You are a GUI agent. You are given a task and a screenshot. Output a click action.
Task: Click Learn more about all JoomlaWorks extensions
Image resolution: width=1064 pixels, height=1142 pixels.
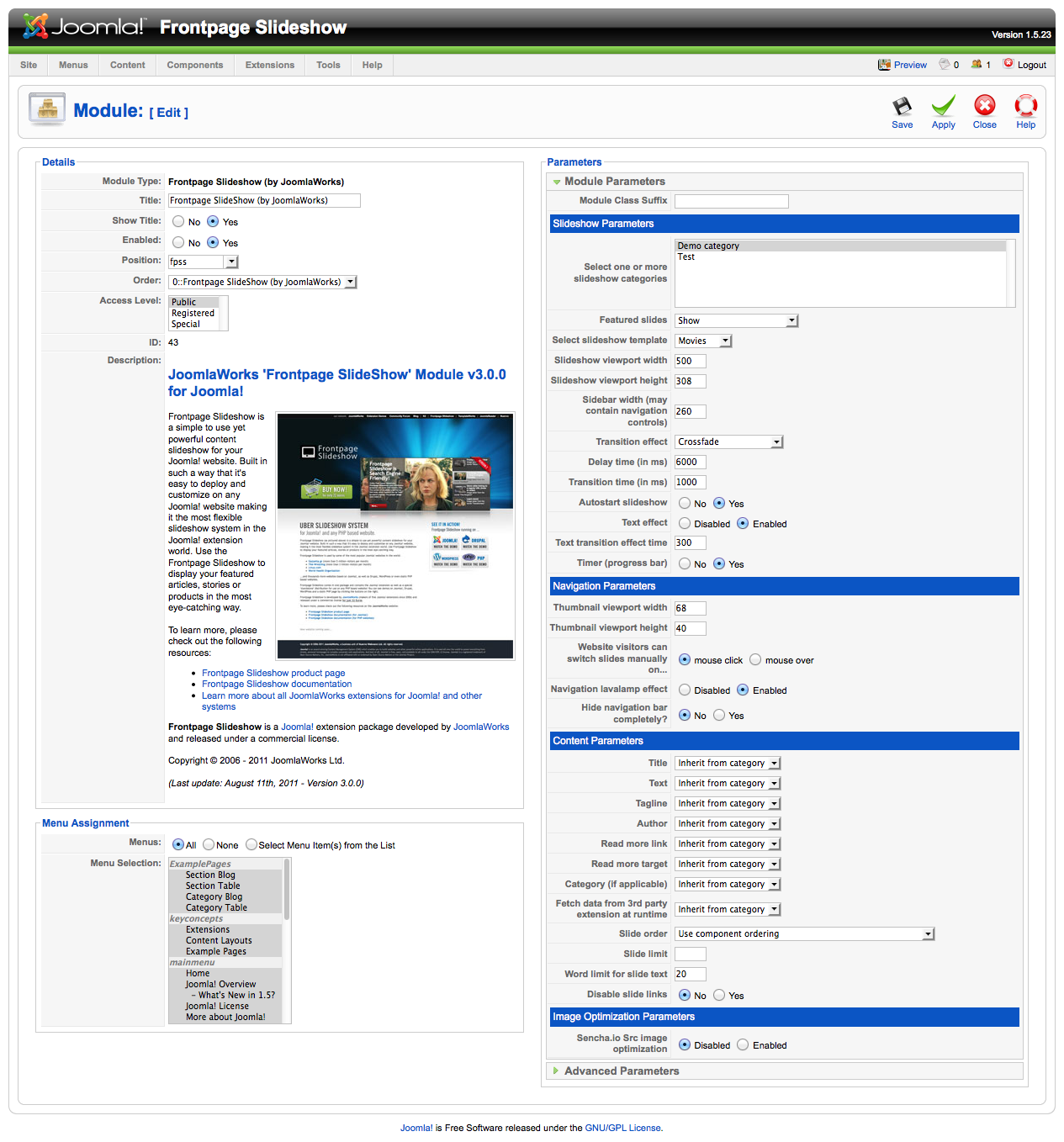[x=341, y=701]
